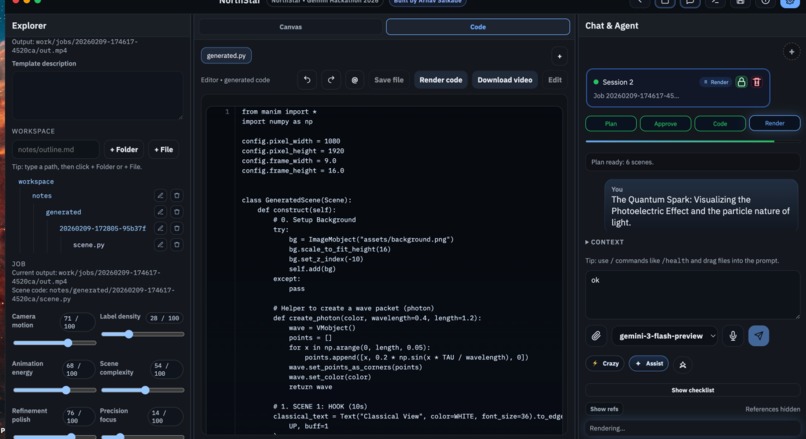
Task: Delete the generated folder with trash icon
Action: [176, 212]
